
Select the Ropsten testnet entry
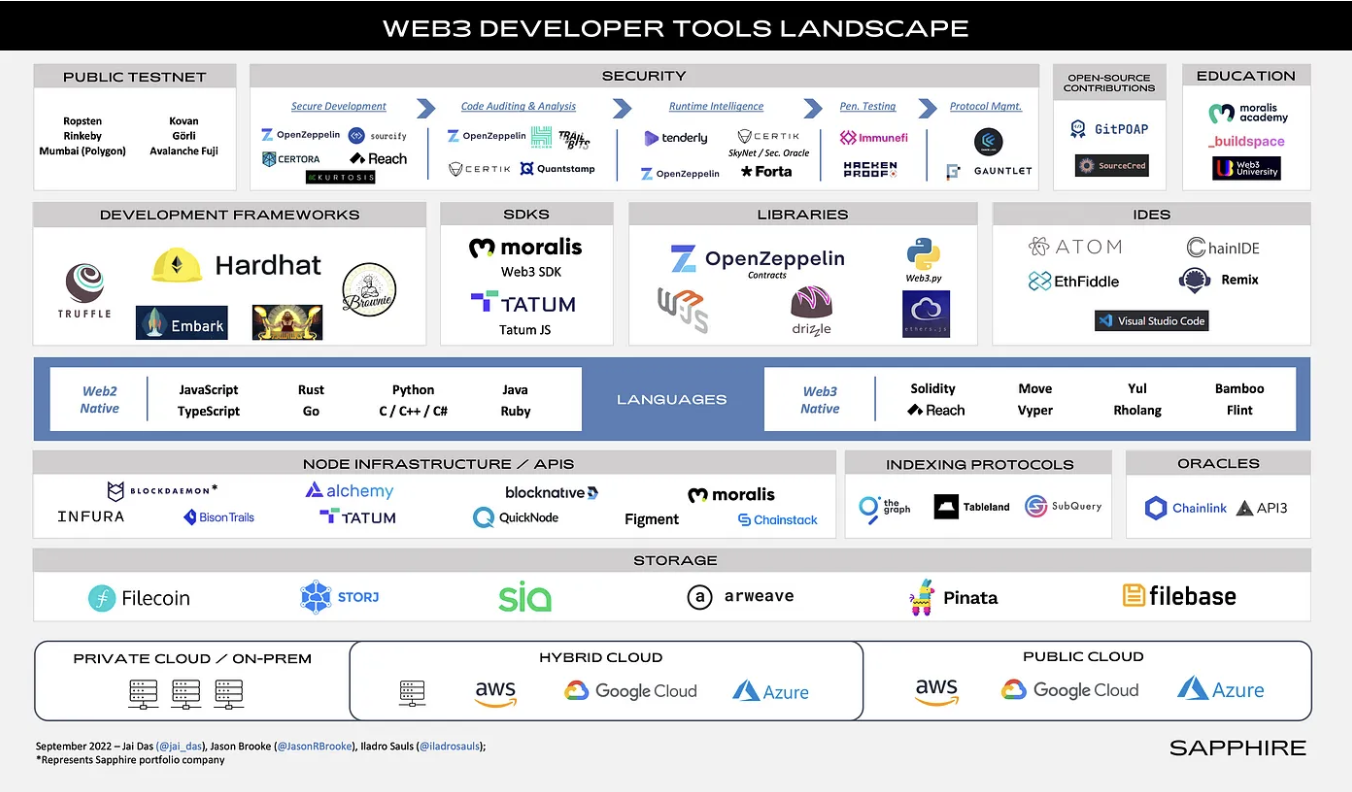[x=82, y=121]
